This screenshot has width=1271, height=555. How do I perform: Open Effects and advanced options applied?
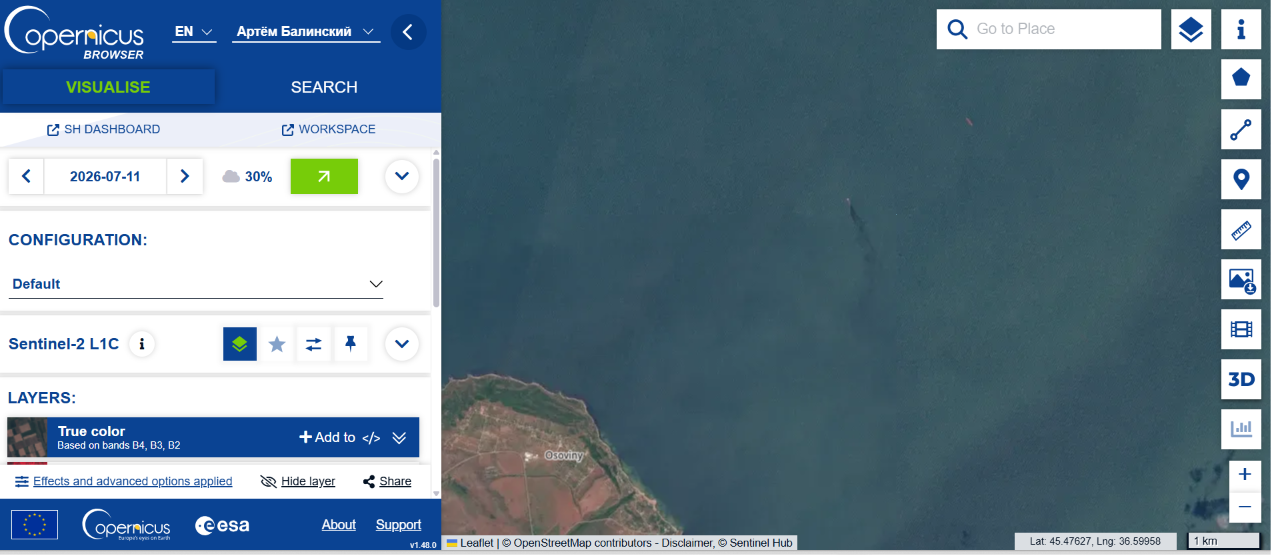click(124, 481)
